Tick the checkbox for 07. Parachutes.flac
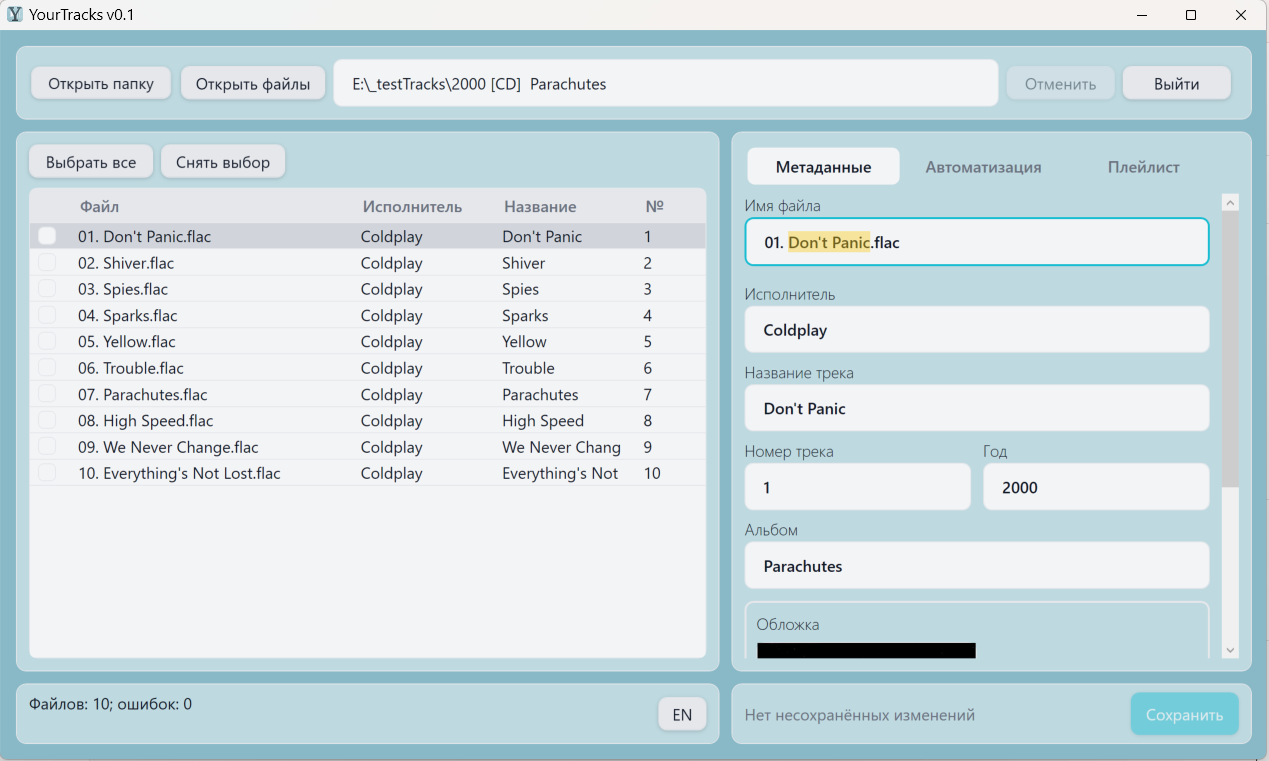This screenshot has height=761, width=1269. 47,394
